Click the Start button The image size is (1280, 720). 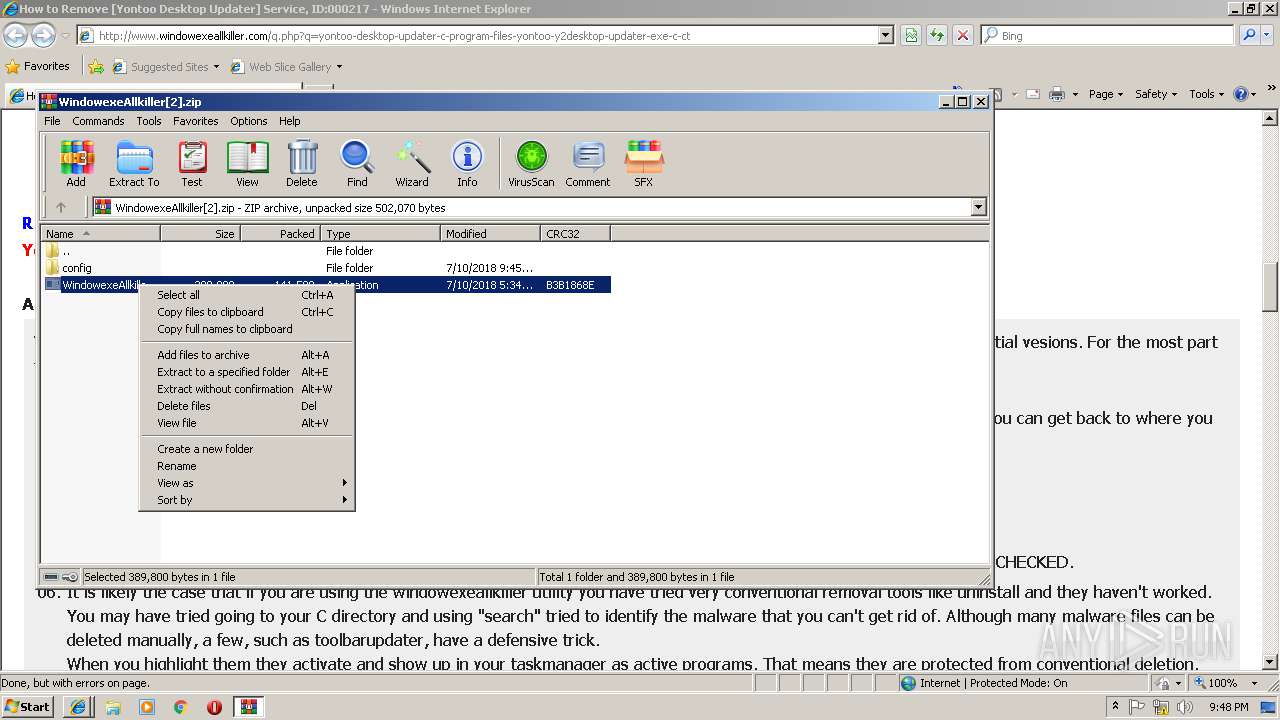(27, 707)
